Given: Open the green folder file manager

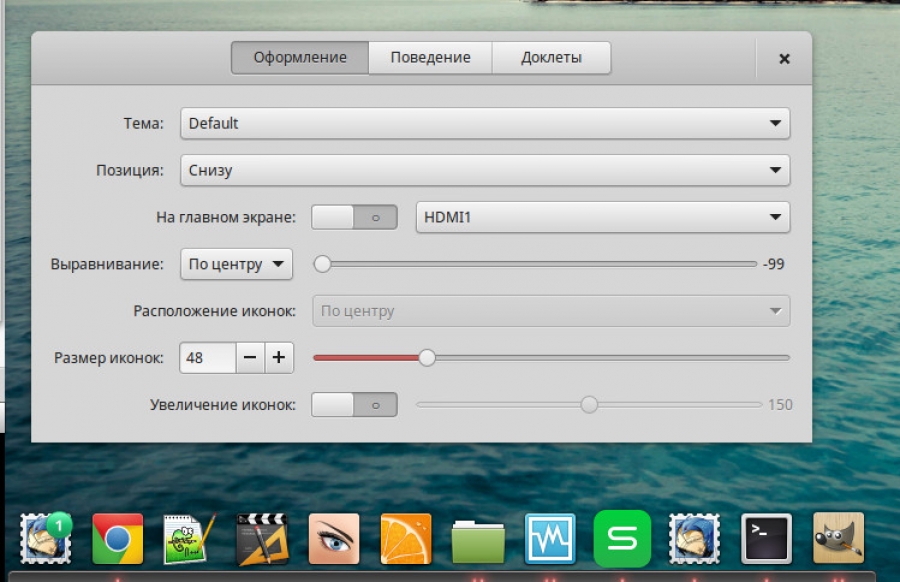Looking at the screenshot, I should click(478, 541).
